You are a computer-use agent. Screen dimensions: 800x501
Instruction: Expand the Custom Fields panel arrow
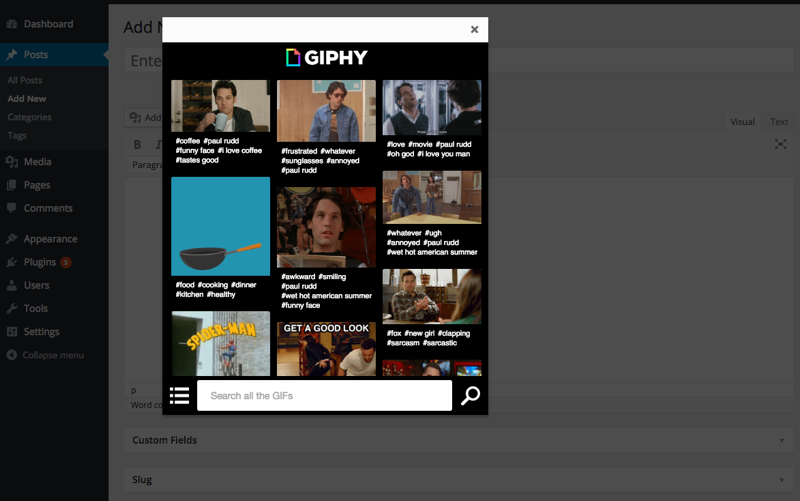click(x=781, y=440)
